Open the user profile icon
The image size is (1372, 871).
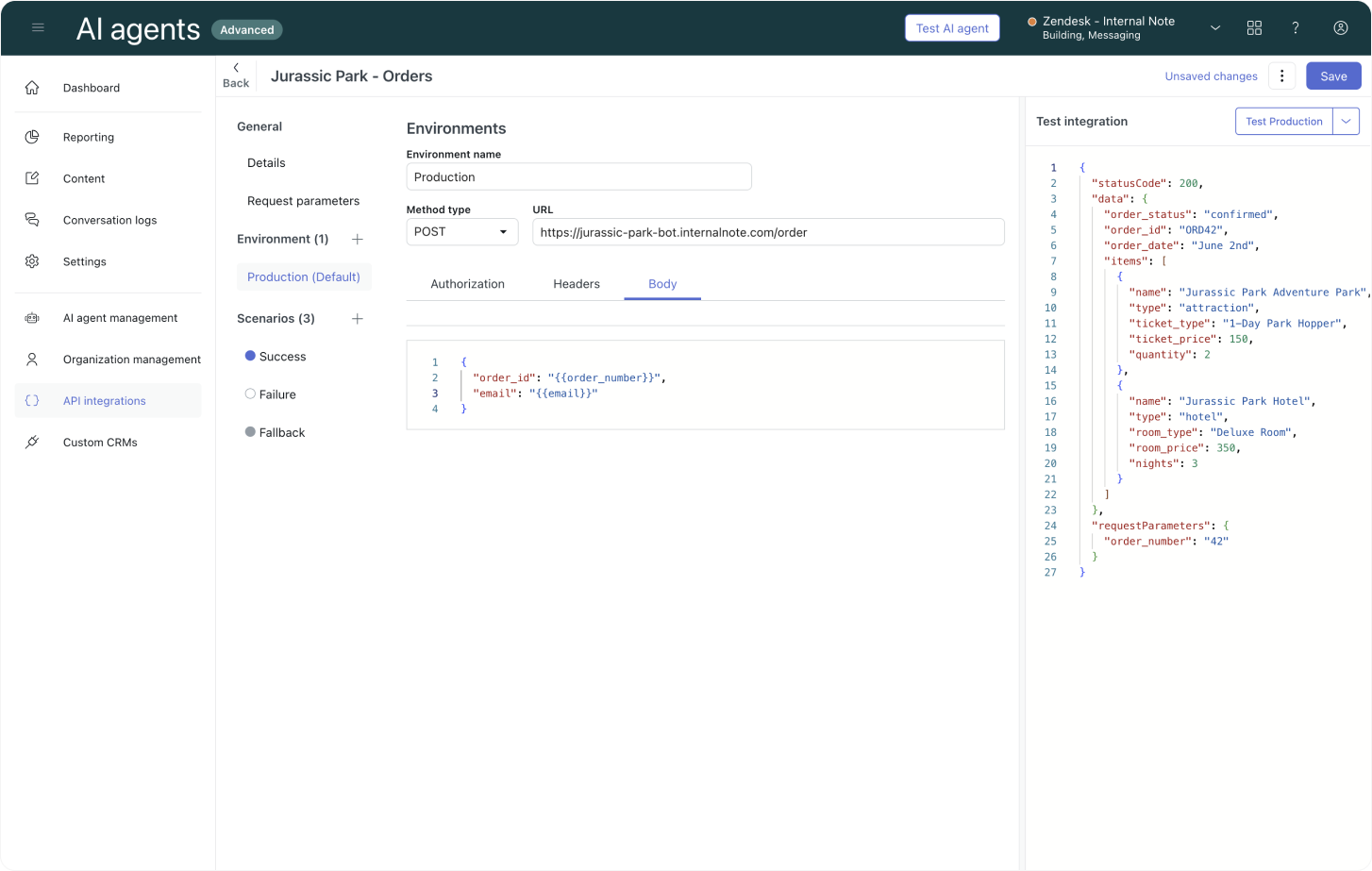pos(1340,28)
